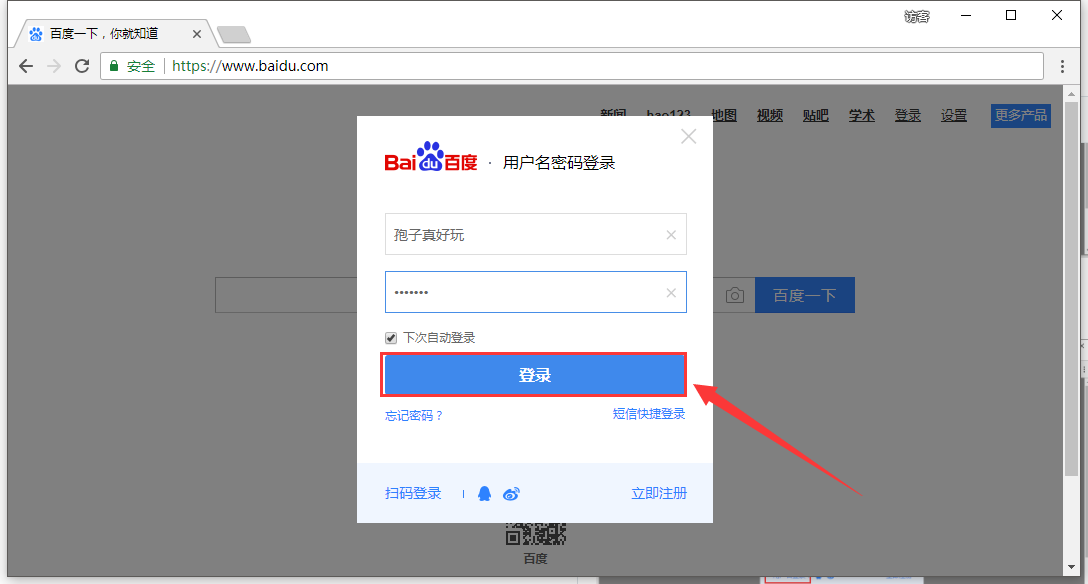Click the browser reload button

pyautogui.click(x=82, y=66)
